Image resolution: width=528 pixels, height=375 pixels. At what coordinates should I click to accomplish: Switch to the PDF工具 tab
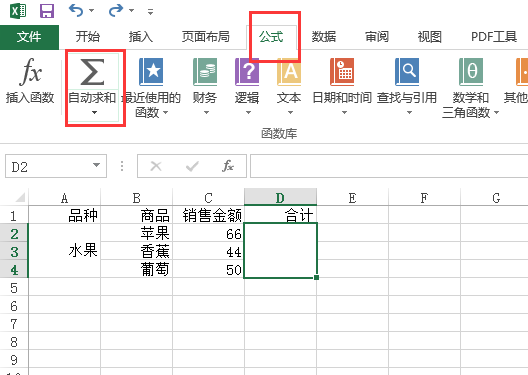[494, 37]
